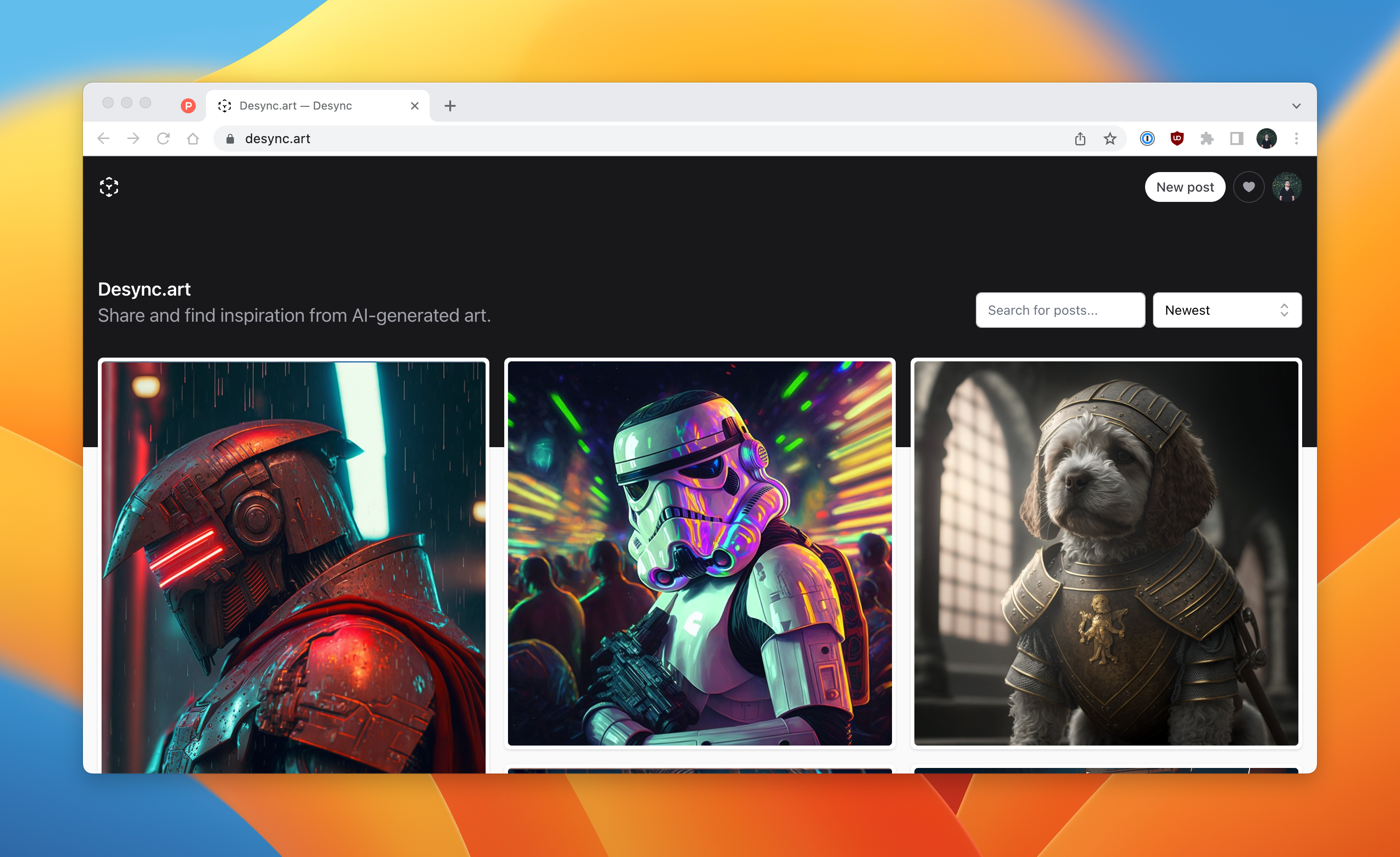
Task: Click the New post button
Action: pyautogui.click(x=1185, y=187)
